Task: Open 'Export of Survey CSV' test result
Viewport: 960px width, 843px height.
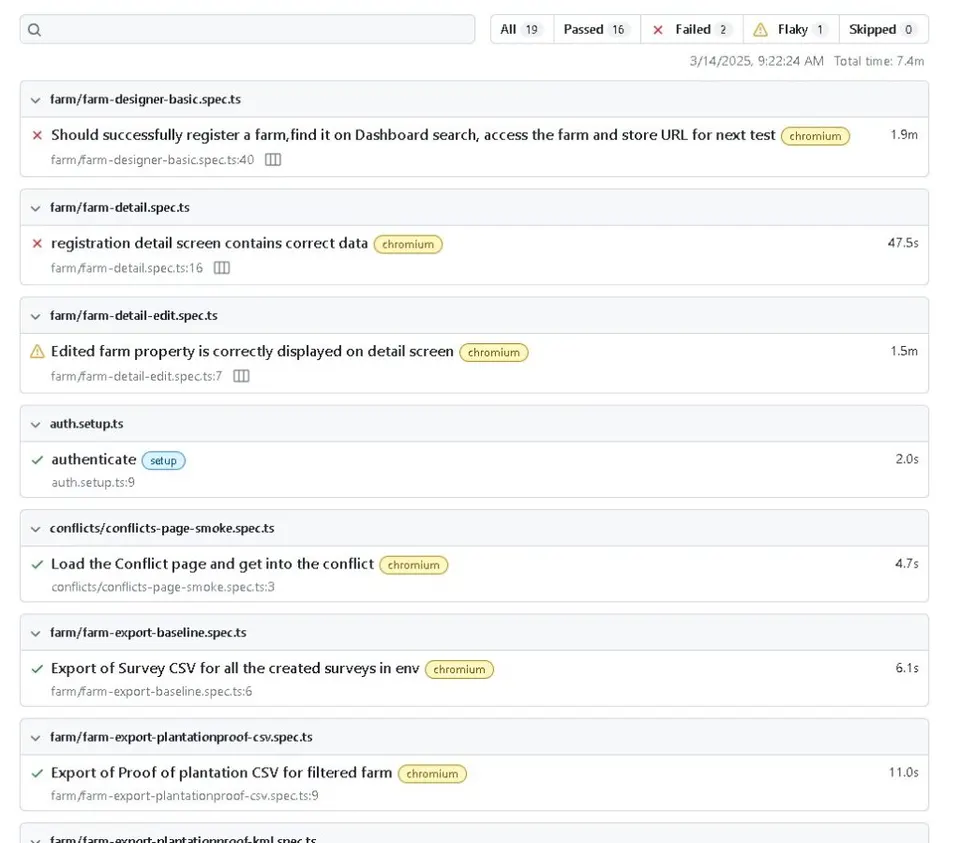Action: pos(235,669)
